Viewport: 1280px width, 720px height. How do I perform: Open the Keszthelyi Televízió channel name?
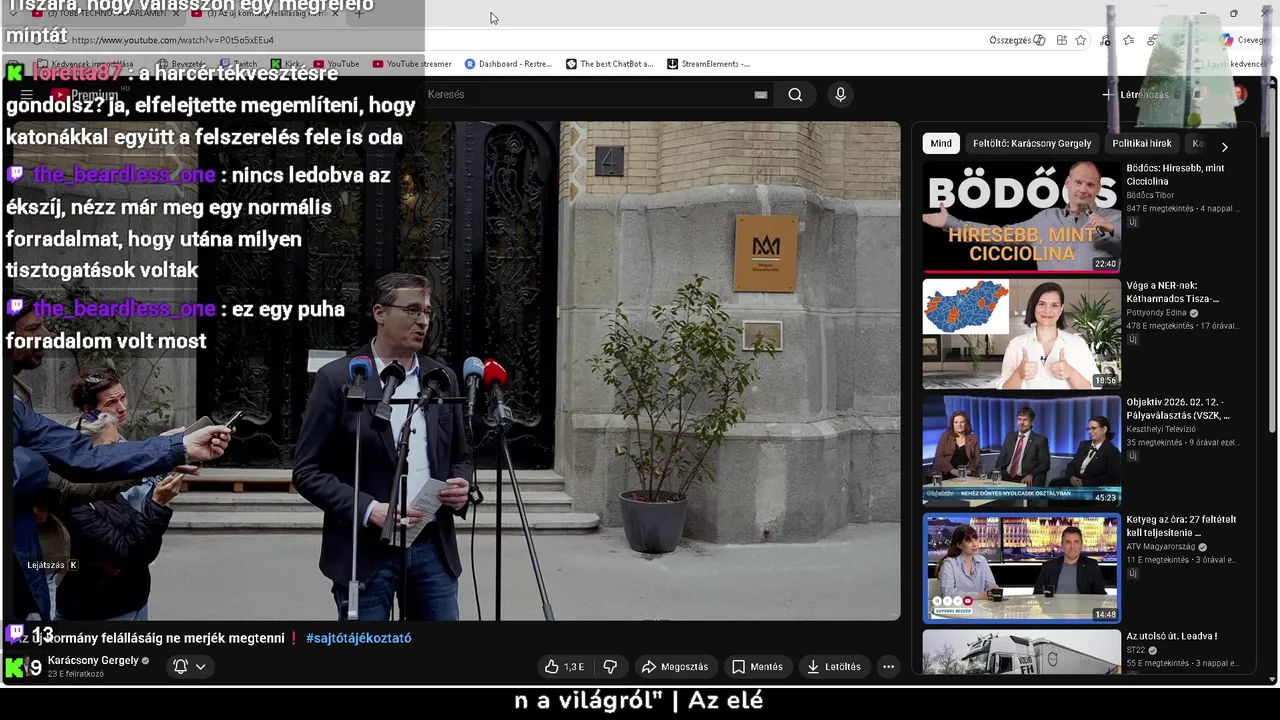(x=1160, y=429)
